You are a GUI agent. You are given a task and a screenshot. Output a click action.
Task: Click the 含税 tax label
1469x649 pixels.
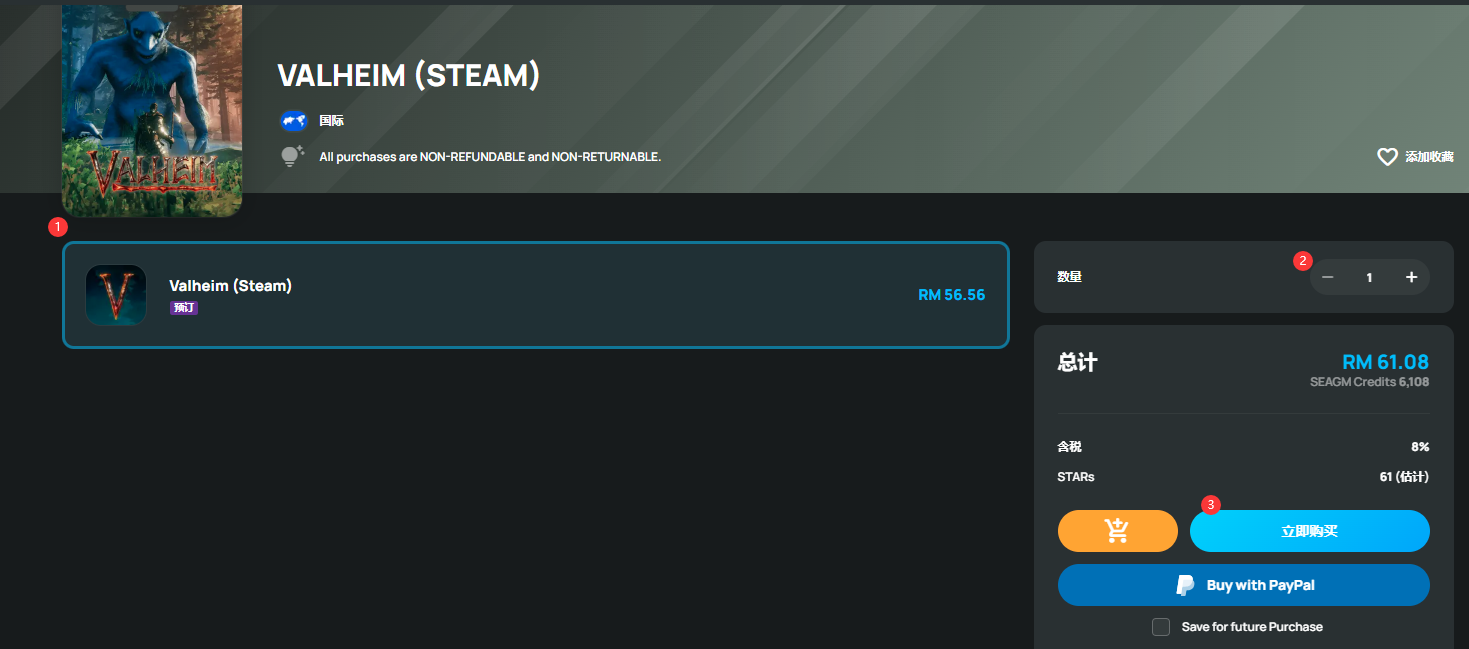click(1070, 447)
